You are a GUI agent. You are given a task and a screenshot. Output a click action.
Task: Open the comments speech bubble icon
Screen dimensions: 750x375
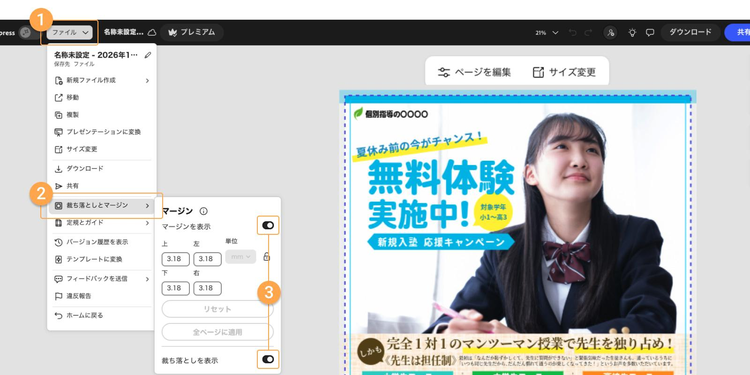(x=650, y=33)
